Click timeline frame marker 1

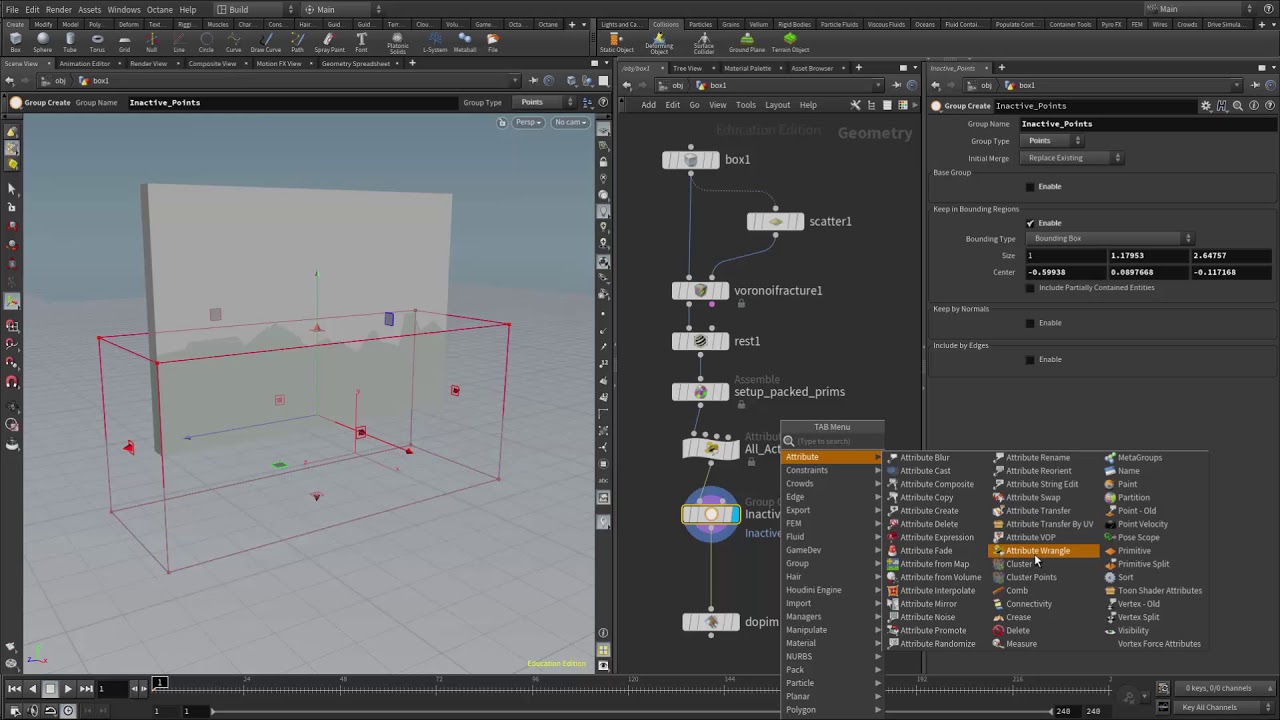tap(160, 683)
